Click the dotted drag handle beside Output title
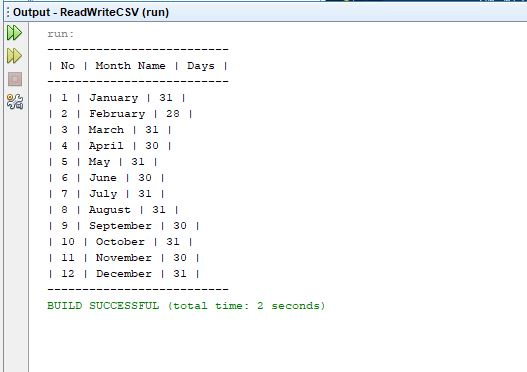 pos(8,12)
